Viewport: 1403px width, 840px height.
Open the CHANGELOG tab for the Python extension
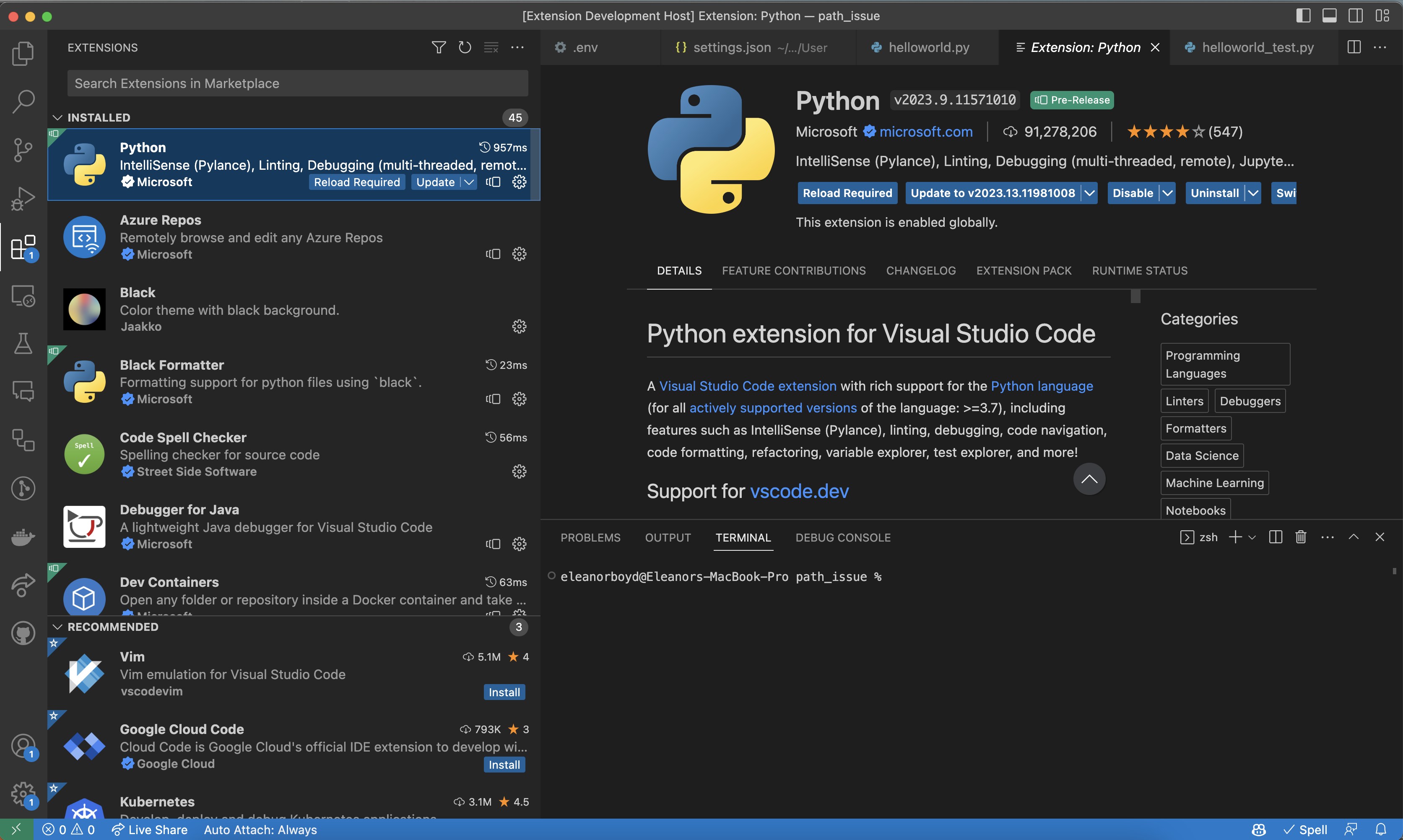[921, 270]
